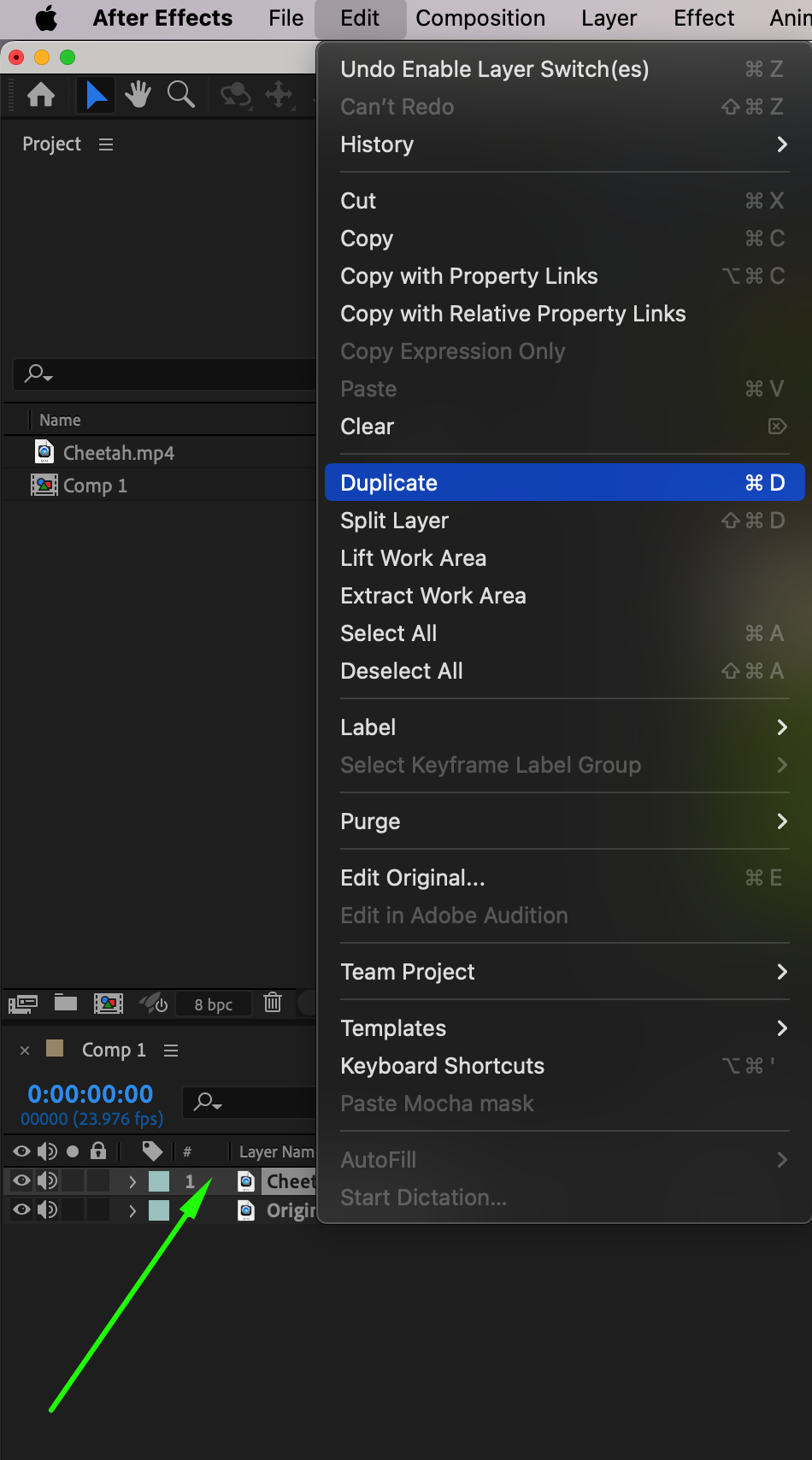Select Cheetah.mp4 in the Project panel
Viewport: 812px width, 1460px height.
[x=118, y=453]
